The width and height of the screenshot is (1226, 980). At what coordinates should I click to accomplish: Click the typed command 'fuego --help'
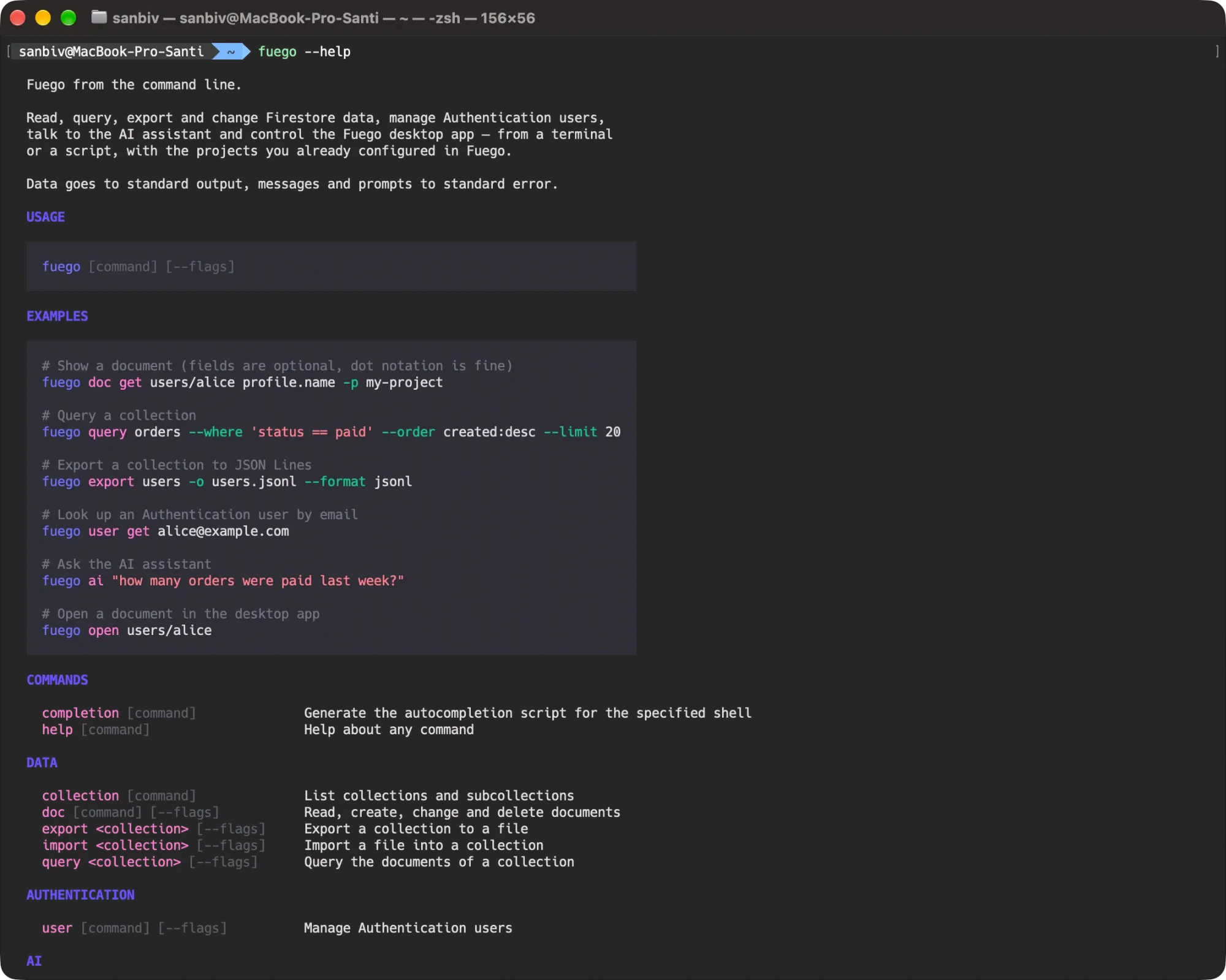tap(304, 51)
